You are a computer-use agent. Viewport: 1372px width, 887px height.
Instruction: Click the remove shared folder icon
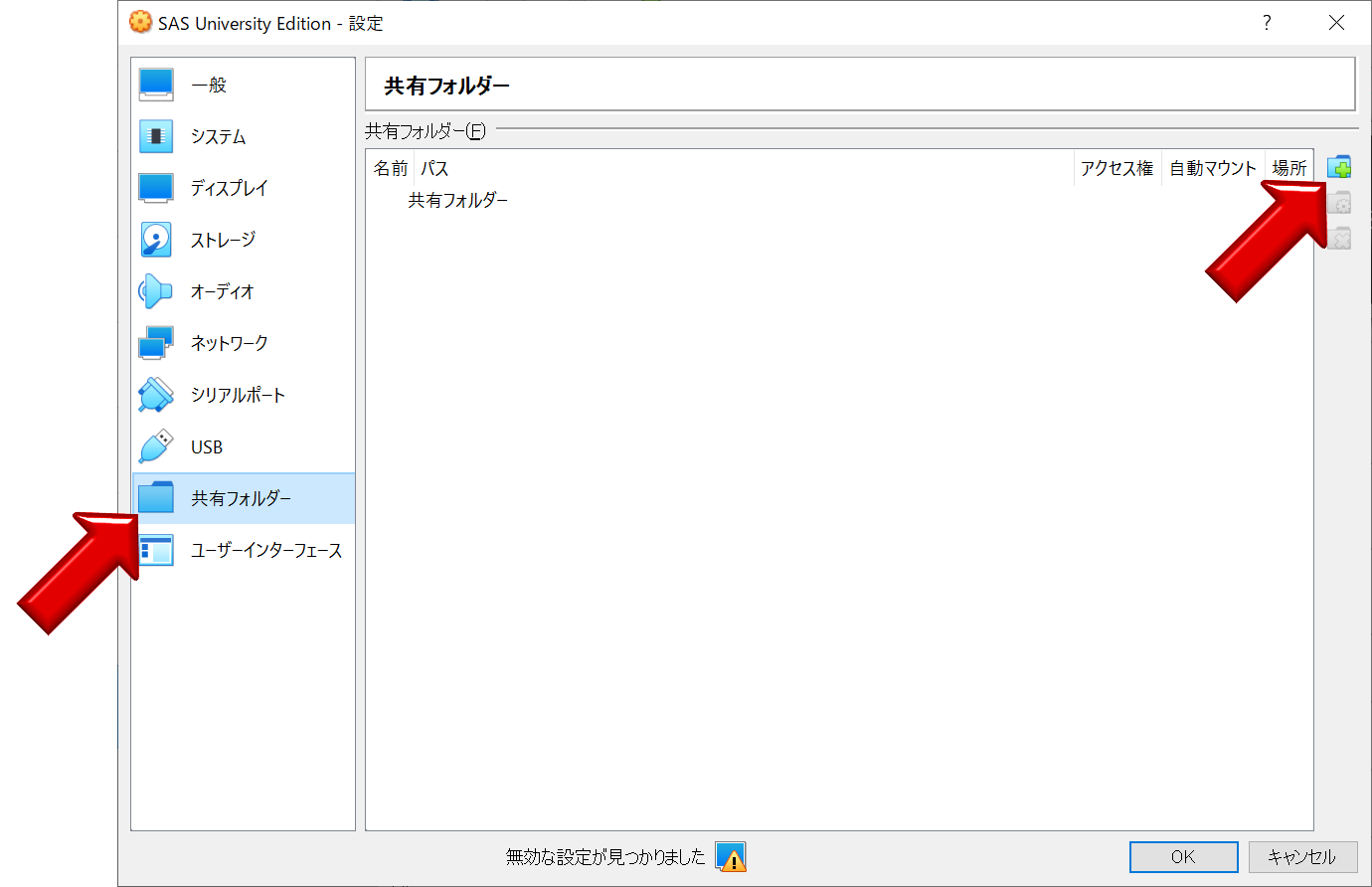pos(1339,238)
